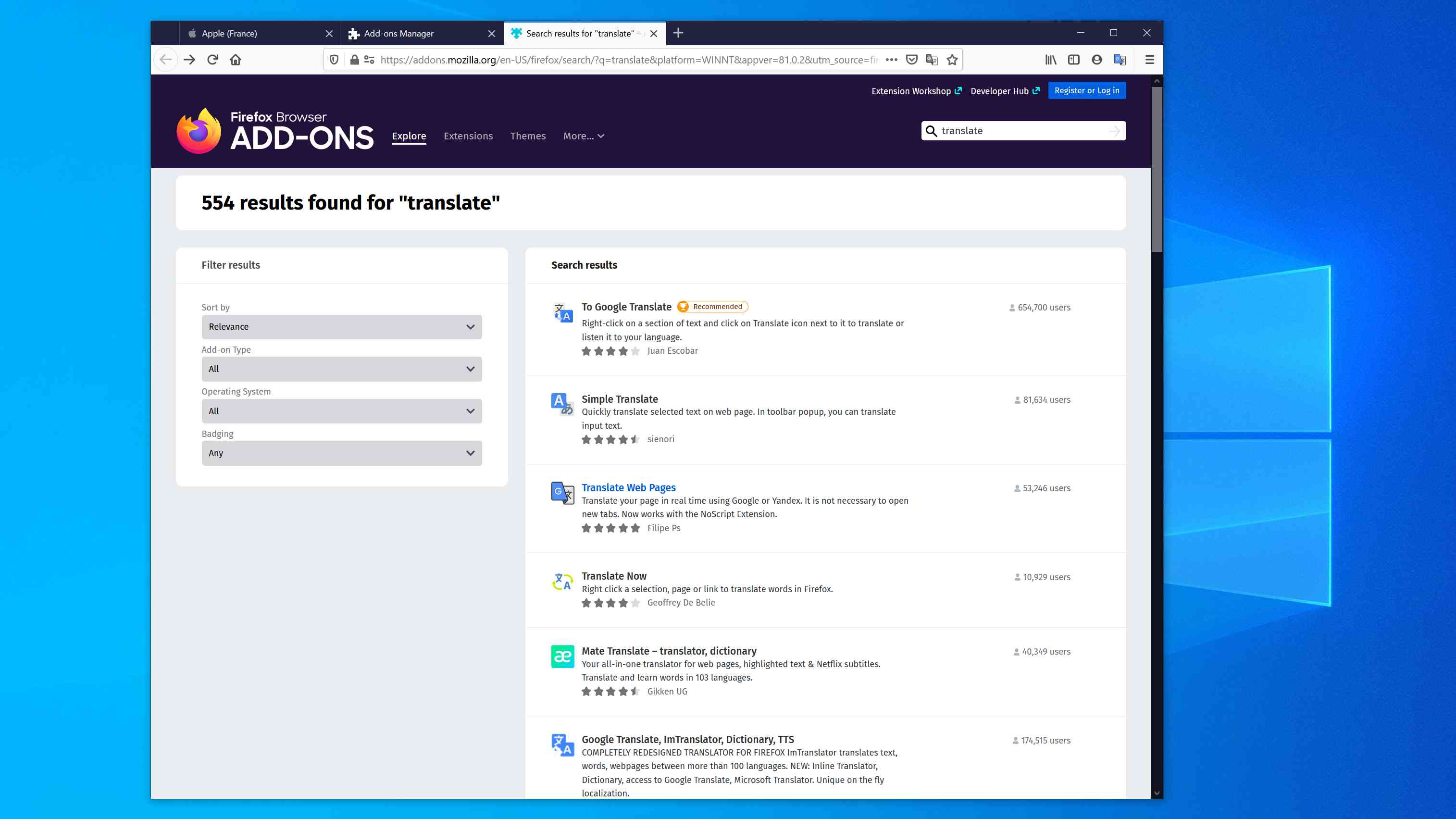Click the Mate Translate add-on icon
Viewport: 1456px width, 819px height.
pyautogui.click(x=562, y=656)
